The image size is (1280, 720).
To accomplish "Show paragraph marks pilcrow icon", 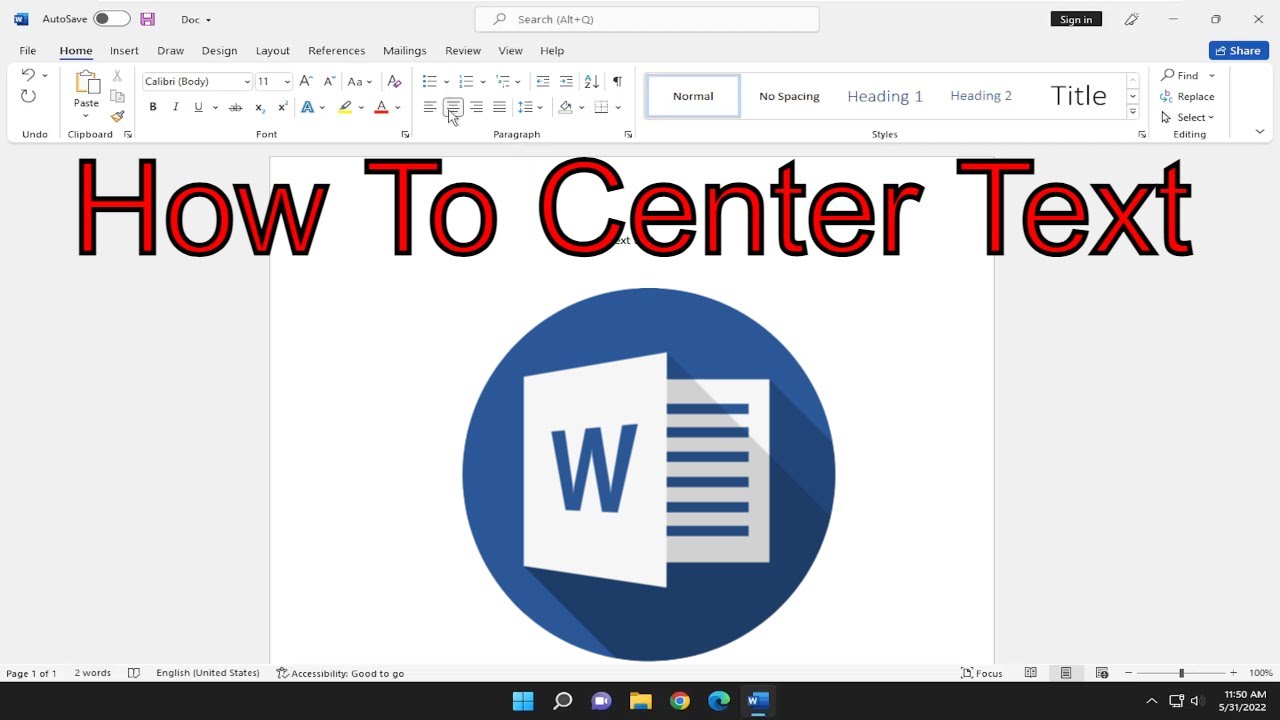I will pyautogui.click(x=617, y=81).
